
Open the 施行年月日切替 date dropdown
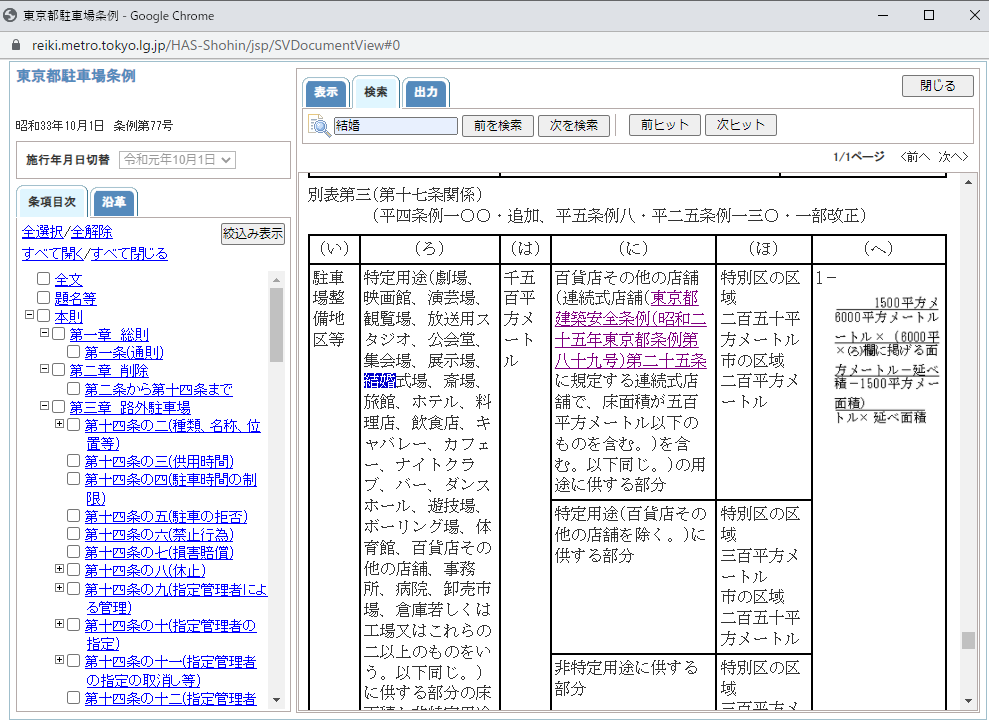(177, 160)
